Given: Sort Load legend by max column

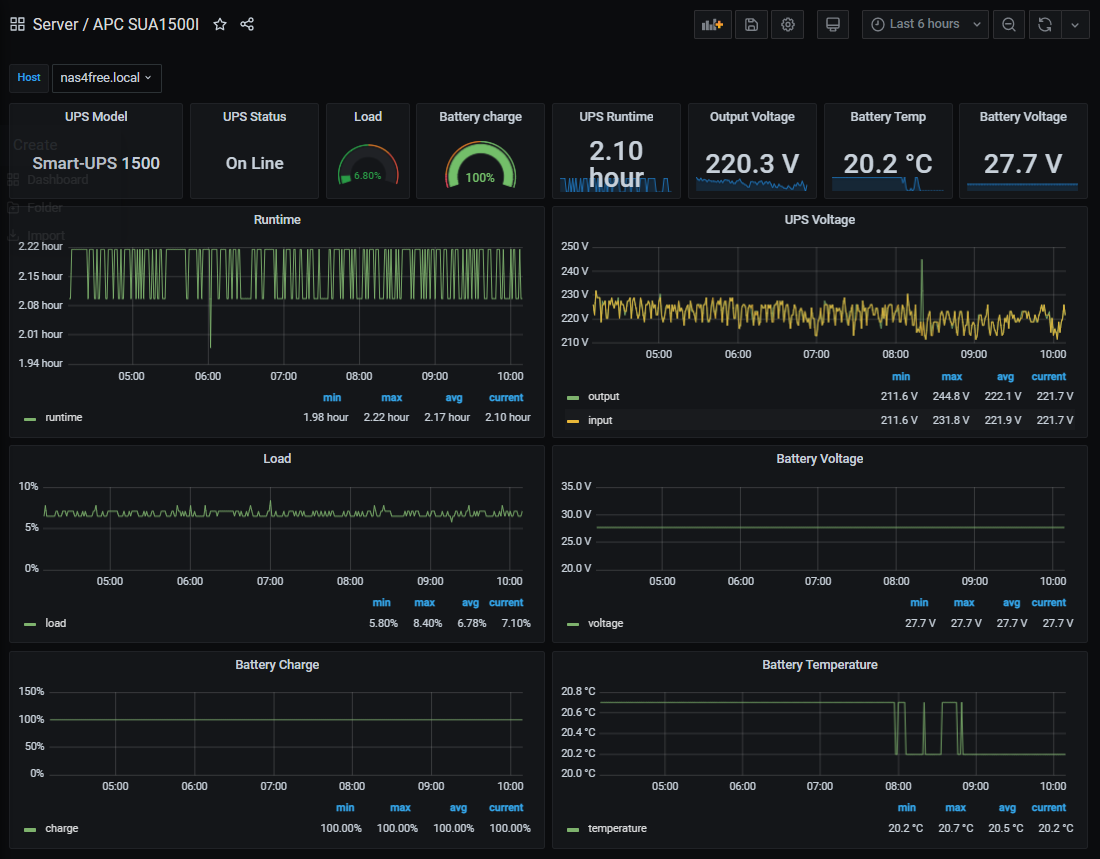Looking at the screenshot, I should pos(424,603).
